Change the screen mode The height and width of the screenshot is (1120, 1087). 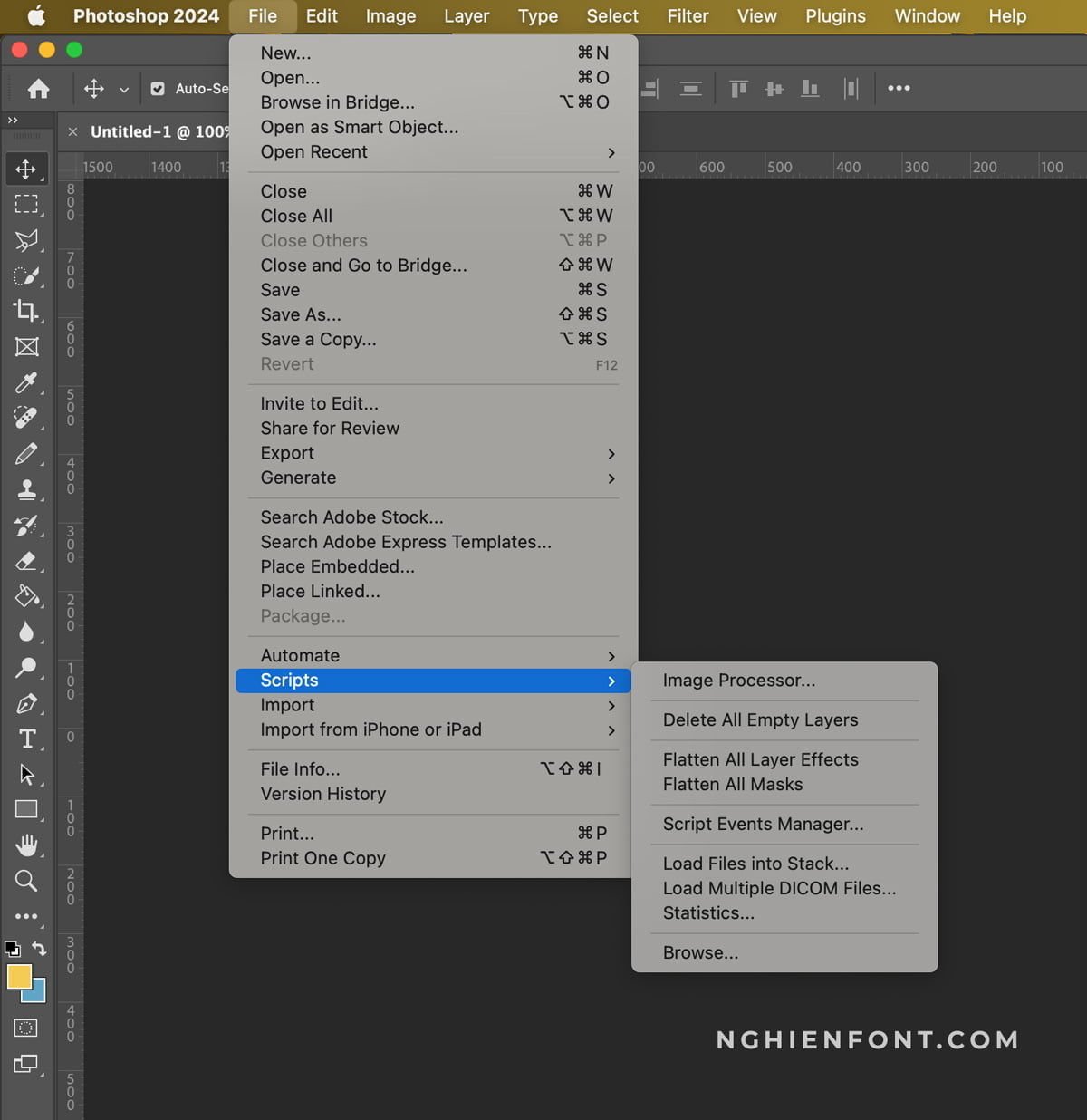[x=26, y=1064]
